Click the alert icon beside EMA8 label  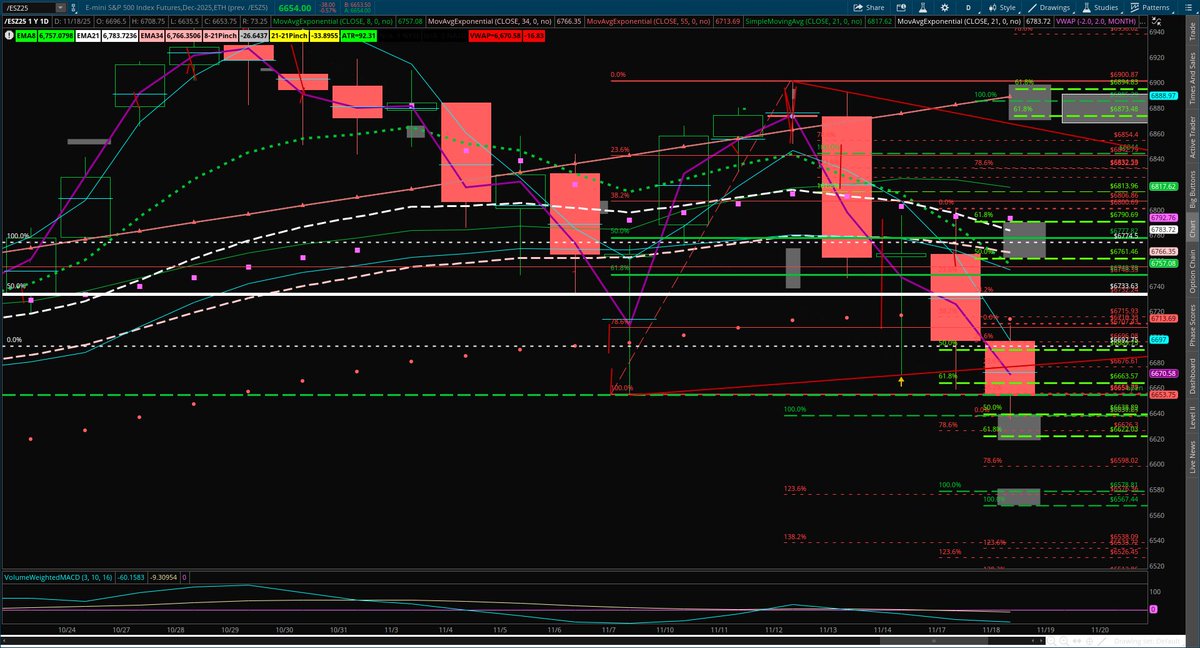9,35
